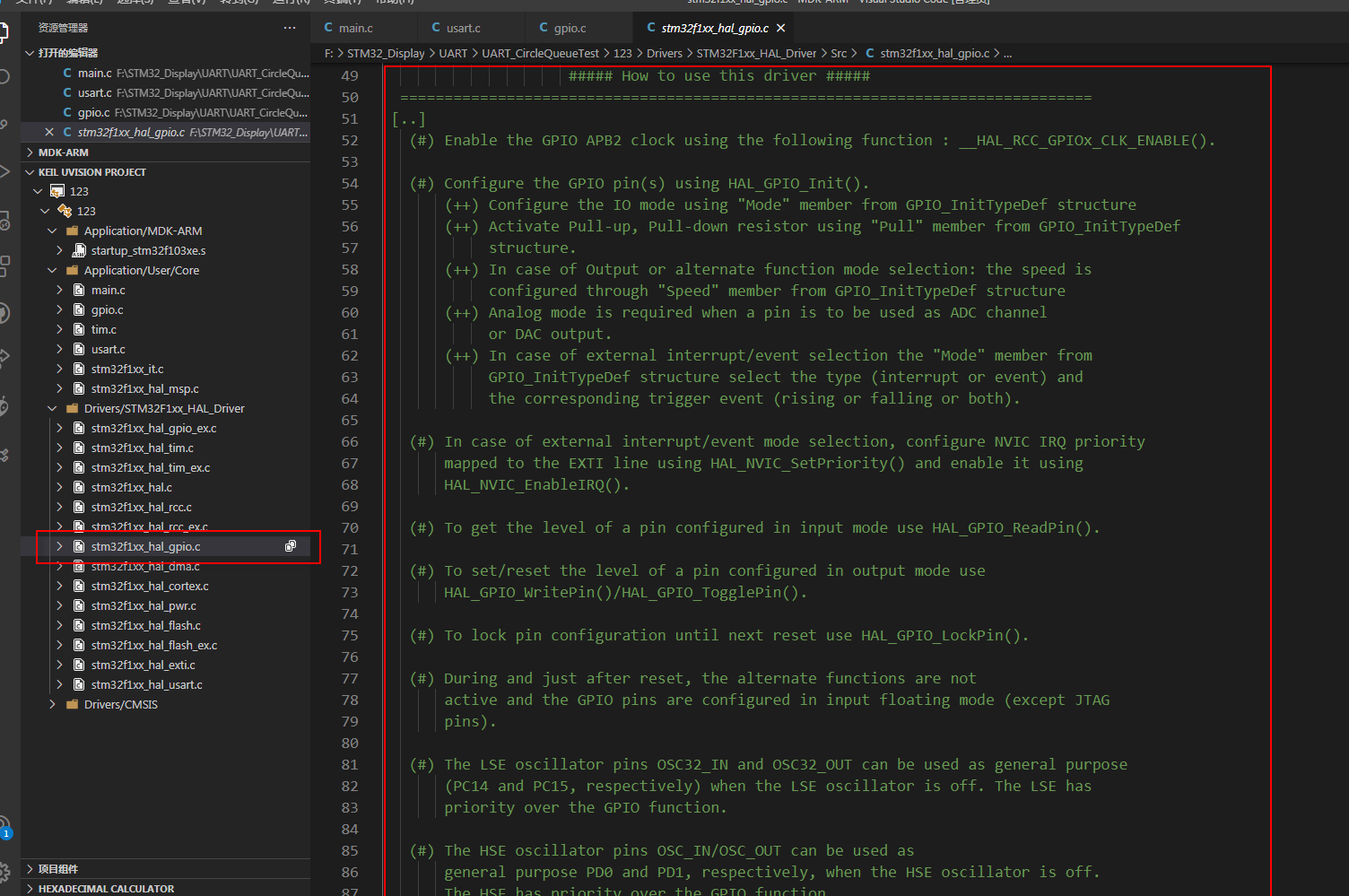Click the explorer more actions ellipsis
1349x896 pixels.
tap(289, 28)
